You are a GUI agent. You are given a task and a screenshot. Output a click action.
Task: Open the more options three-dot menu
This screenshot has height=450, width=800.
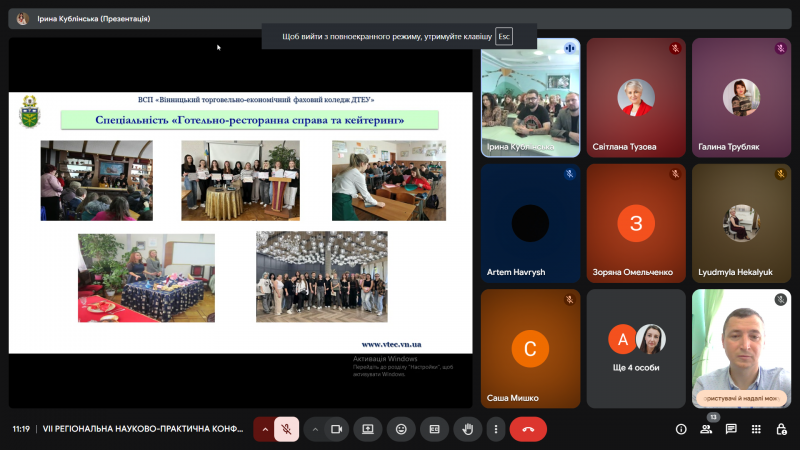[495, 429]
